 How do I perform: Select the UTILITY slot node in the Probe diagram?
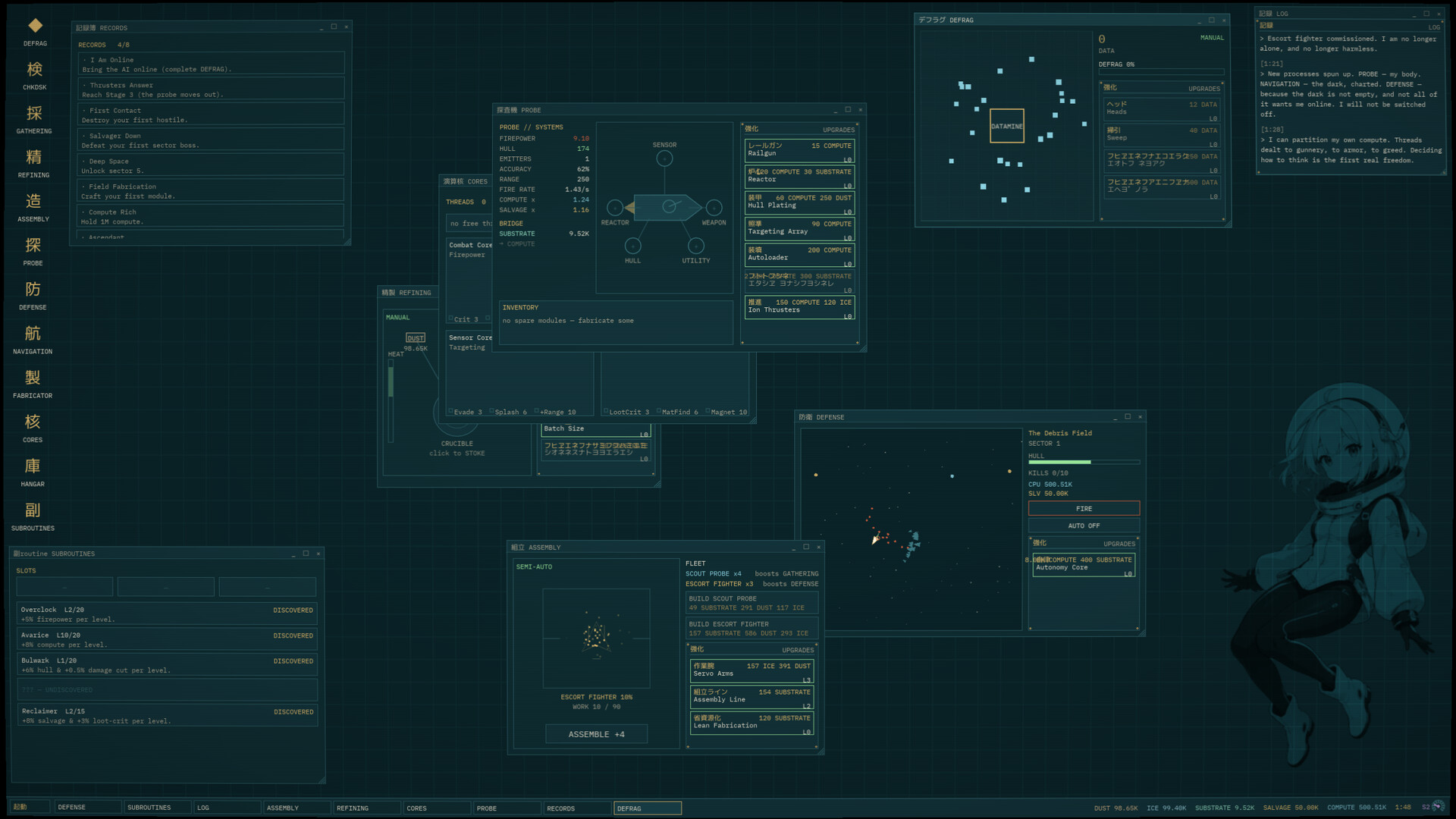(x=696, y=246)
